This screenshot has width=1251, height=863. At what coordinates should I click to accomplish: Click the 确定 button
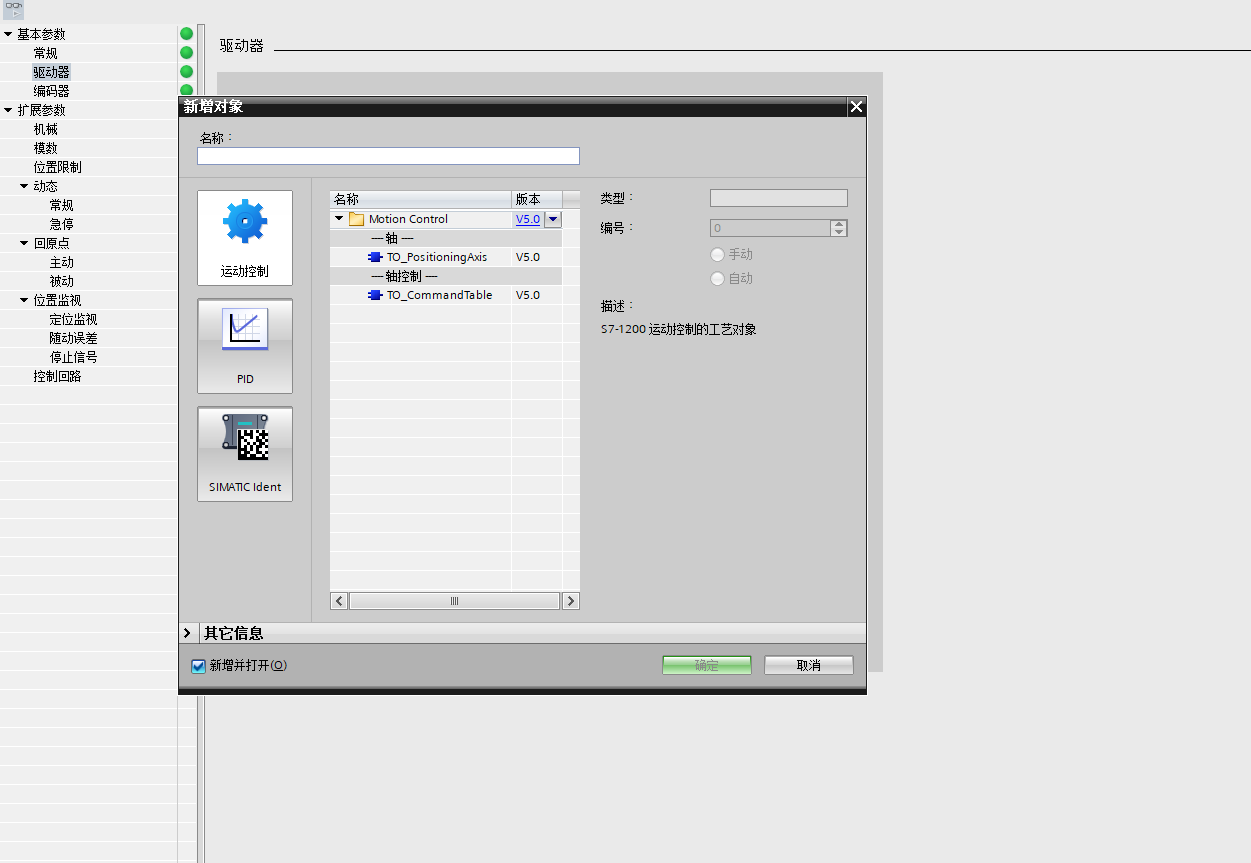706,665
